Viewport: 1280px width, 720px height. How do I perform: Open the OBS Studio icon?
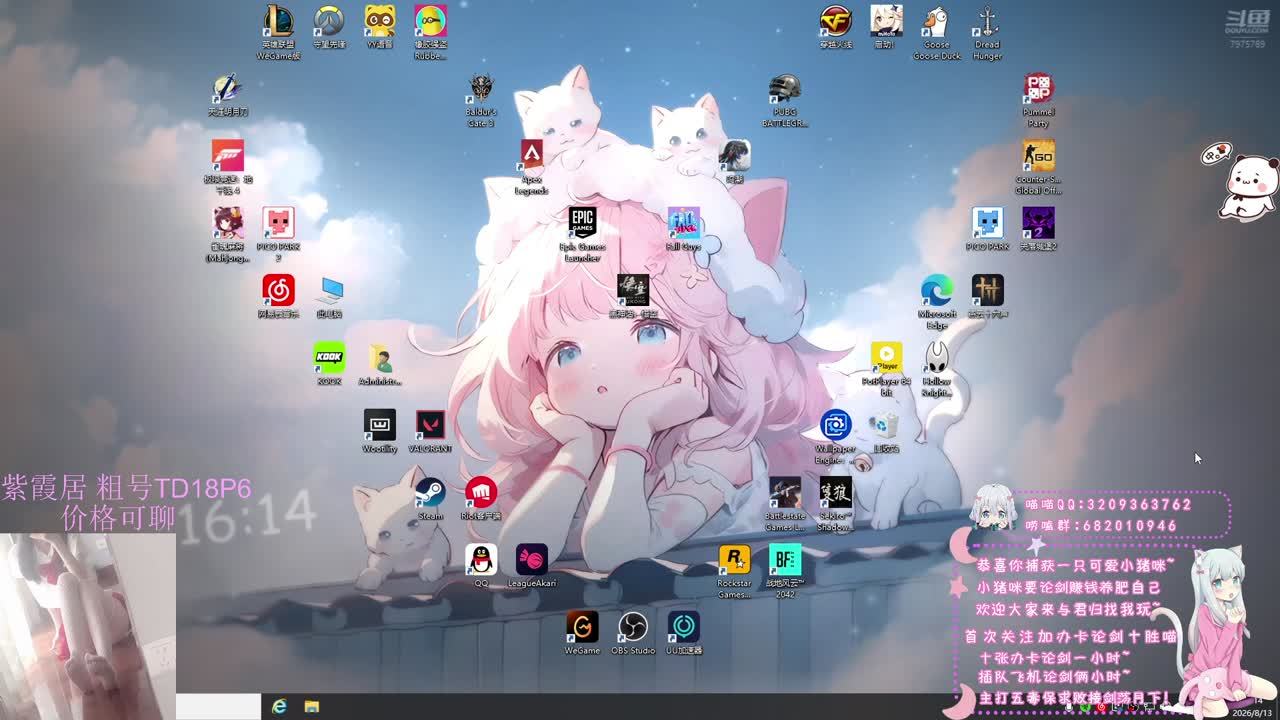pos(633,626)
